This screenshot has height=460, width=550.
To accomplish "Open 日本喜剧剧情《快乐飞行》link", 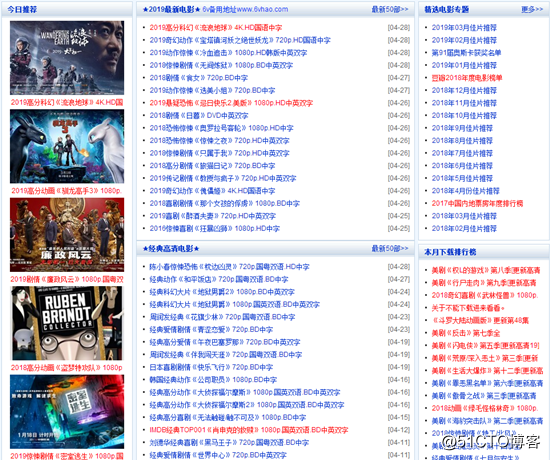I will pyautogui.click(x=211, y=367).
